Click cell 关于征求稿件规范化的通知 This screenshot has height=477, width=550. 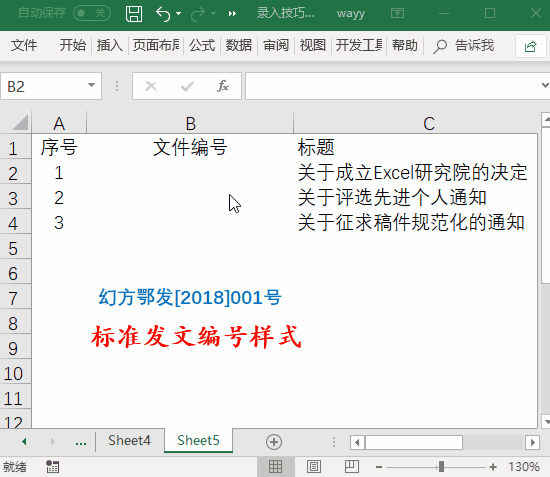tap(416, 223)
